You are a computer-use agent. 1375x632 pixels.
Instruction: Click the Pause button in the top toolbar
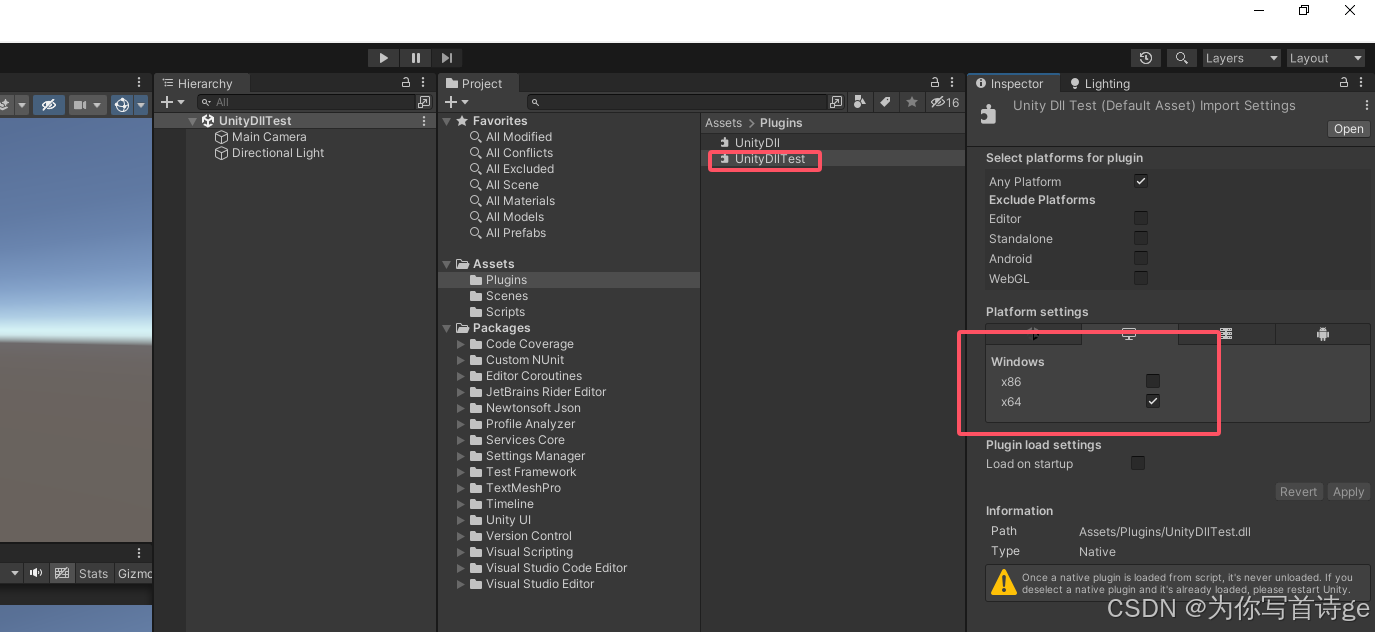(415, 58)
